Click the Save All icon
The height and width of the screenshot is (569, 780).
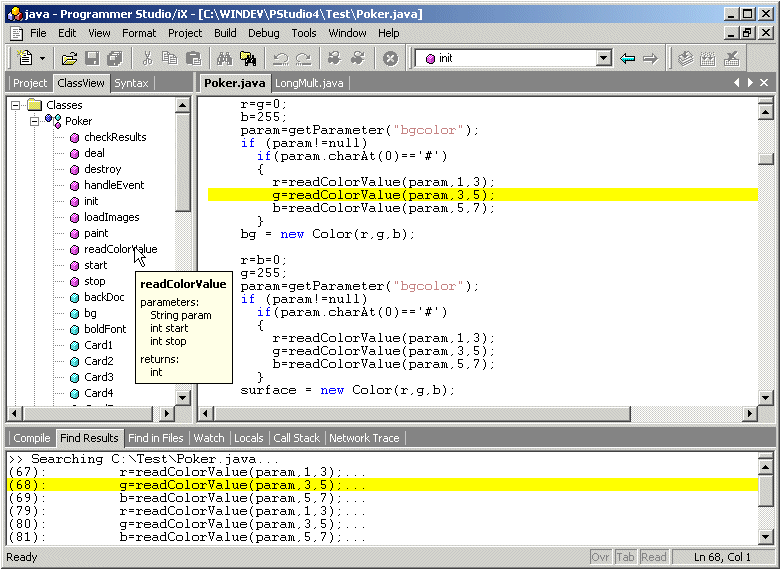pyautogui.click(x=115, y=59)
